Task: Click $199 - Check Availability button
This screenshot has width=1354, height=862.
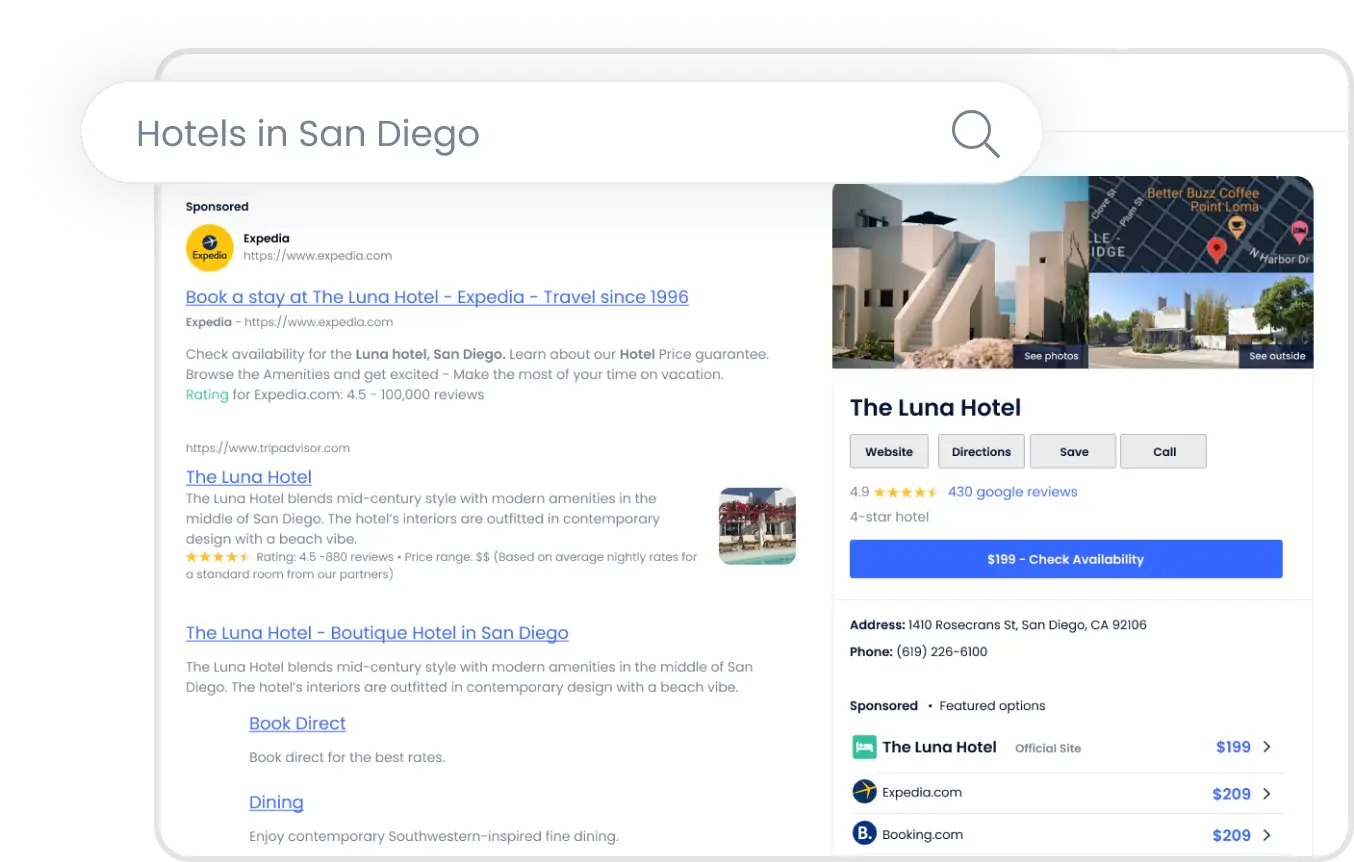Action: click(x=1066, y=559)
